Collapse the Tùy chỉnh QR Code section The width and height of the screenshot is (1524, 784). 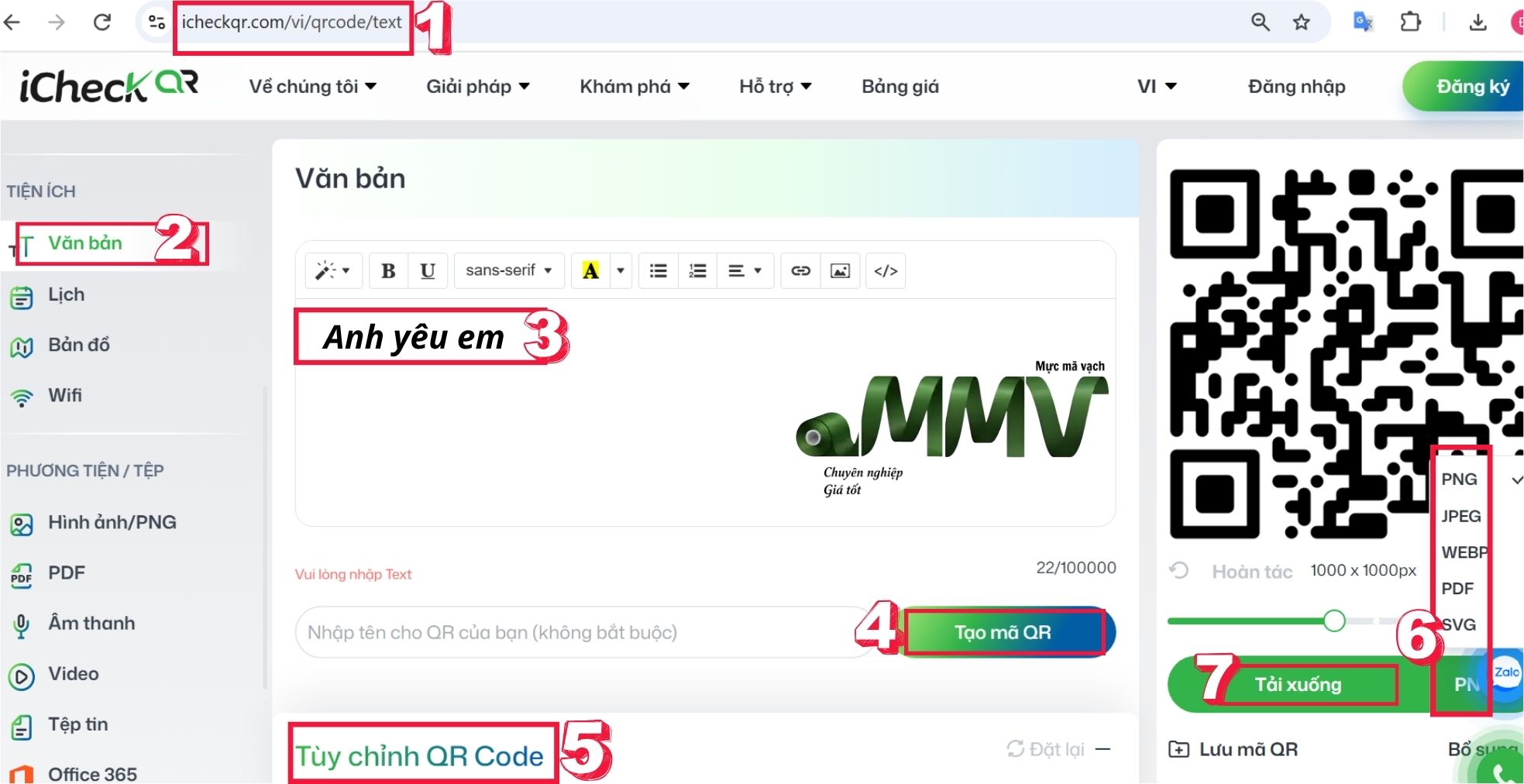[x=1104, y=749]
